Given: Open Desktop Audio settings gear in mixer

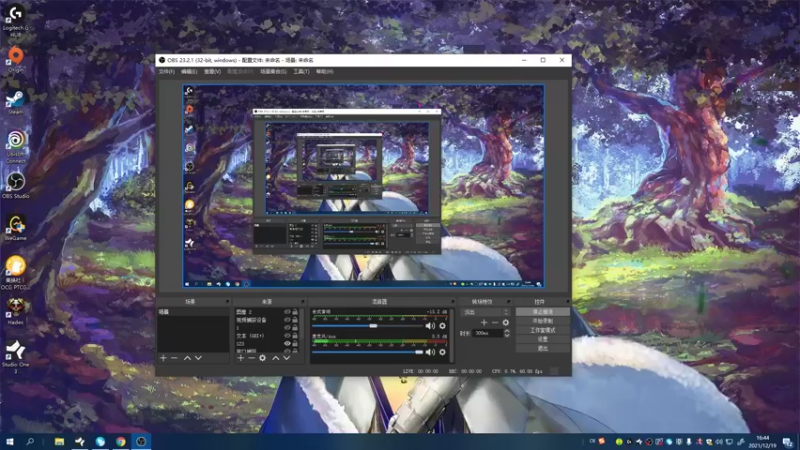Looking at the screenshot, I should pos(442,326).
